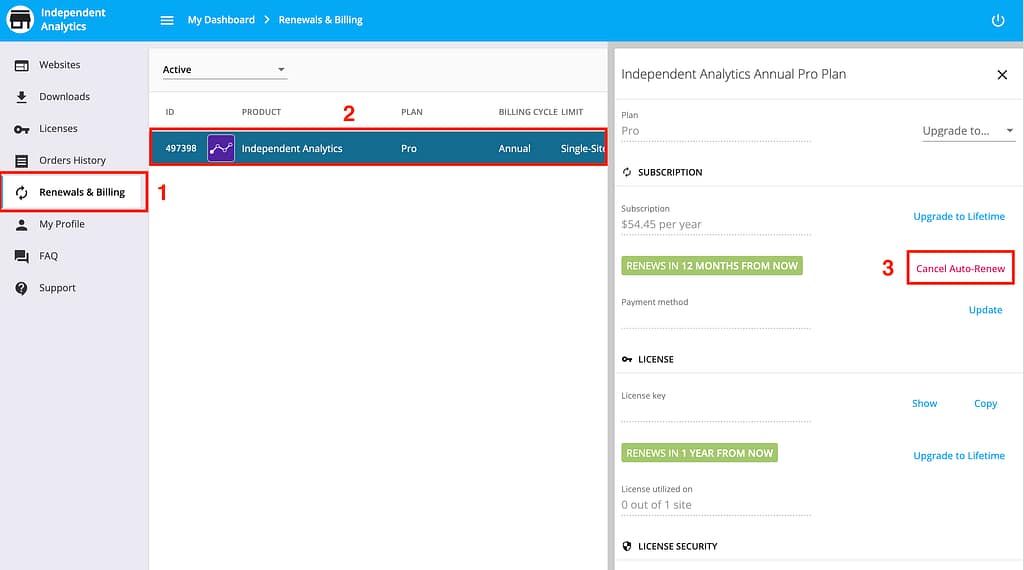Open My Profile page

click(x=61, y=224)
